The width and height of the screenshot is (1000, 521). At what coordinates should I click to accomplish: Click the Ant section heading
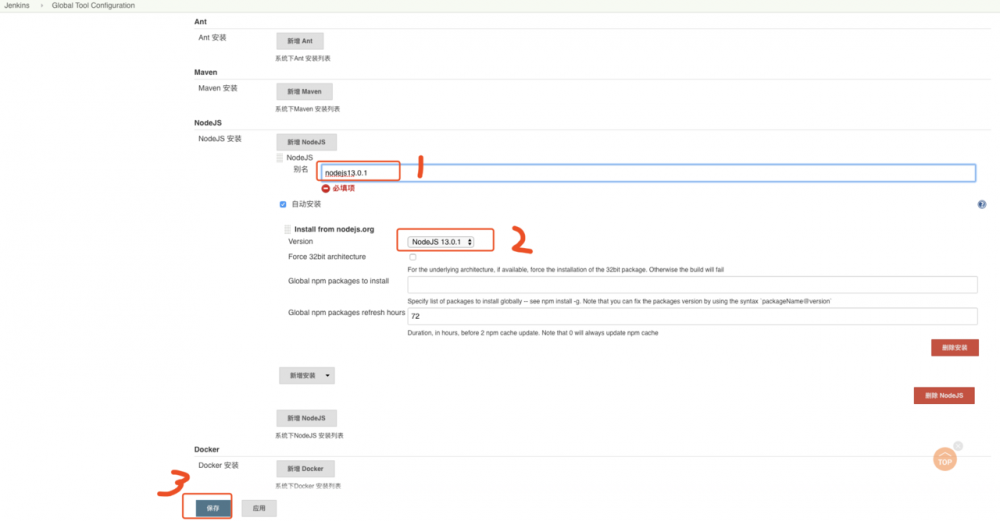point(200,22)
